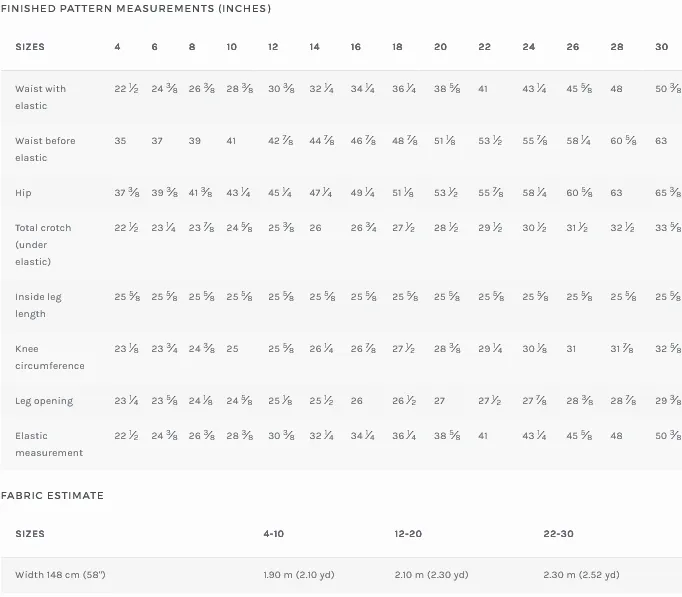Click the Waist before elastic value for size 4
682x597 pixels.
tap(121, 141)
